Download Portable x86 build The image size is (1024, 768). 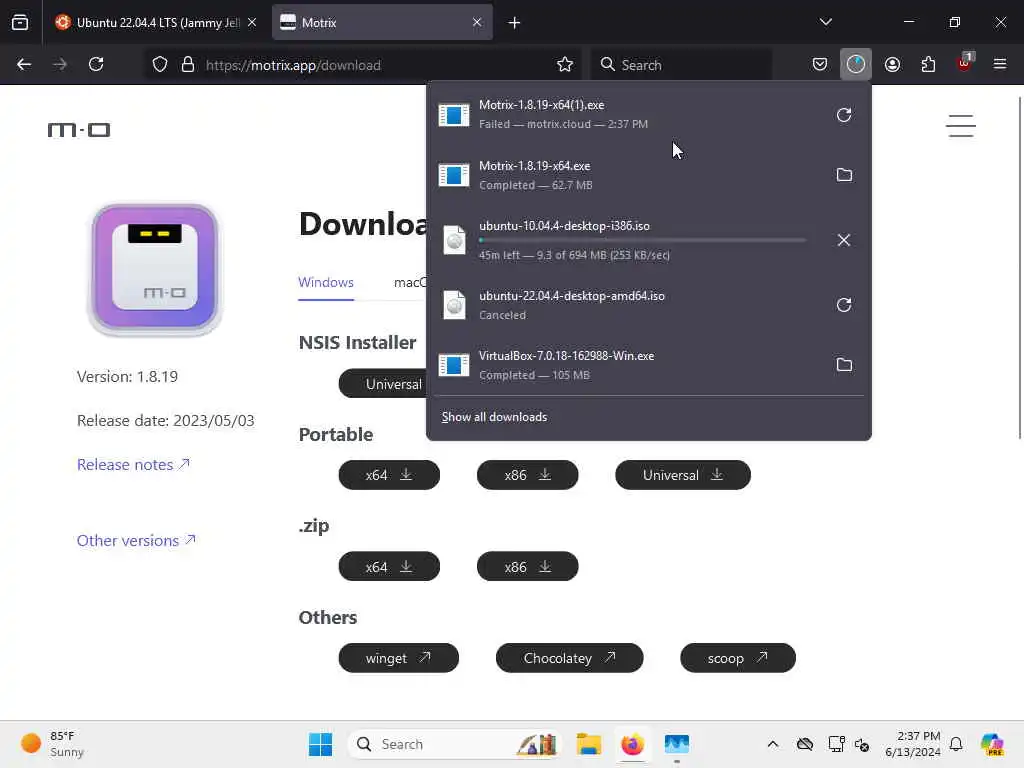point(528,475)
